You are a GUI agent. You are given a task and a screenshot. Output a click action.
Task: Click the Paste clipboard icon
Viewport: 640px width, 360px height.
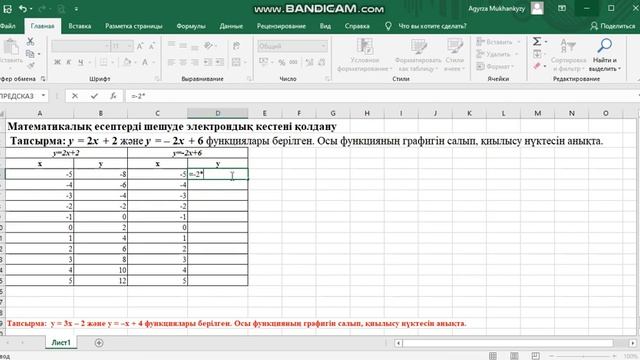11,47
